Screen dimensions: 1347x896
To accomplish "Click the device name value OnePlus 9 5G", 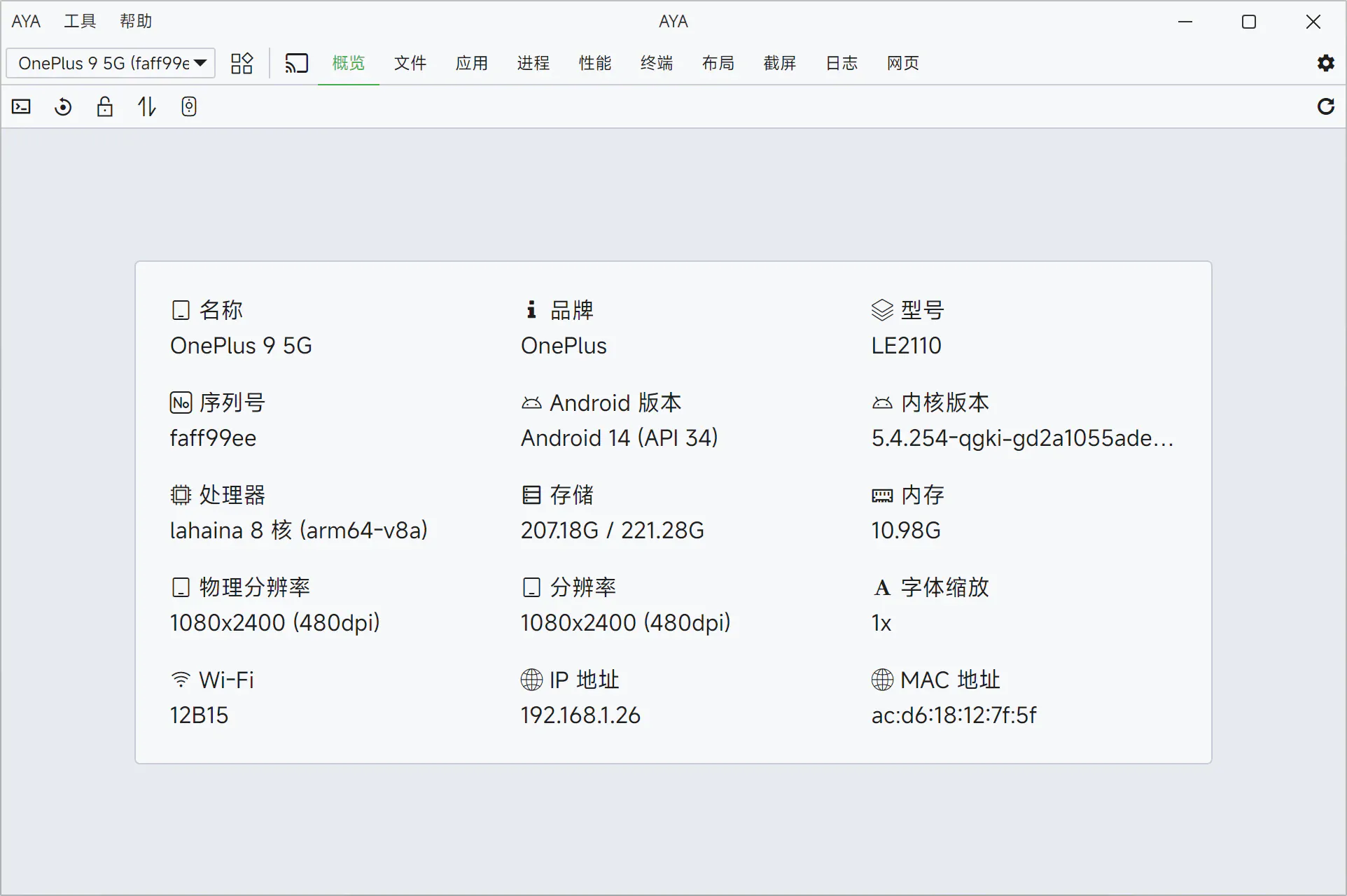I will (241, 346).
